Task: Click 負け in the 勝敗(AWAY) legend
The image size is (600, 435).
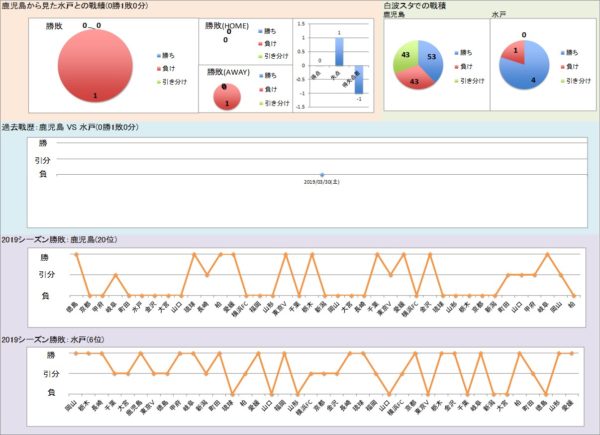Action: pos(268,89)
